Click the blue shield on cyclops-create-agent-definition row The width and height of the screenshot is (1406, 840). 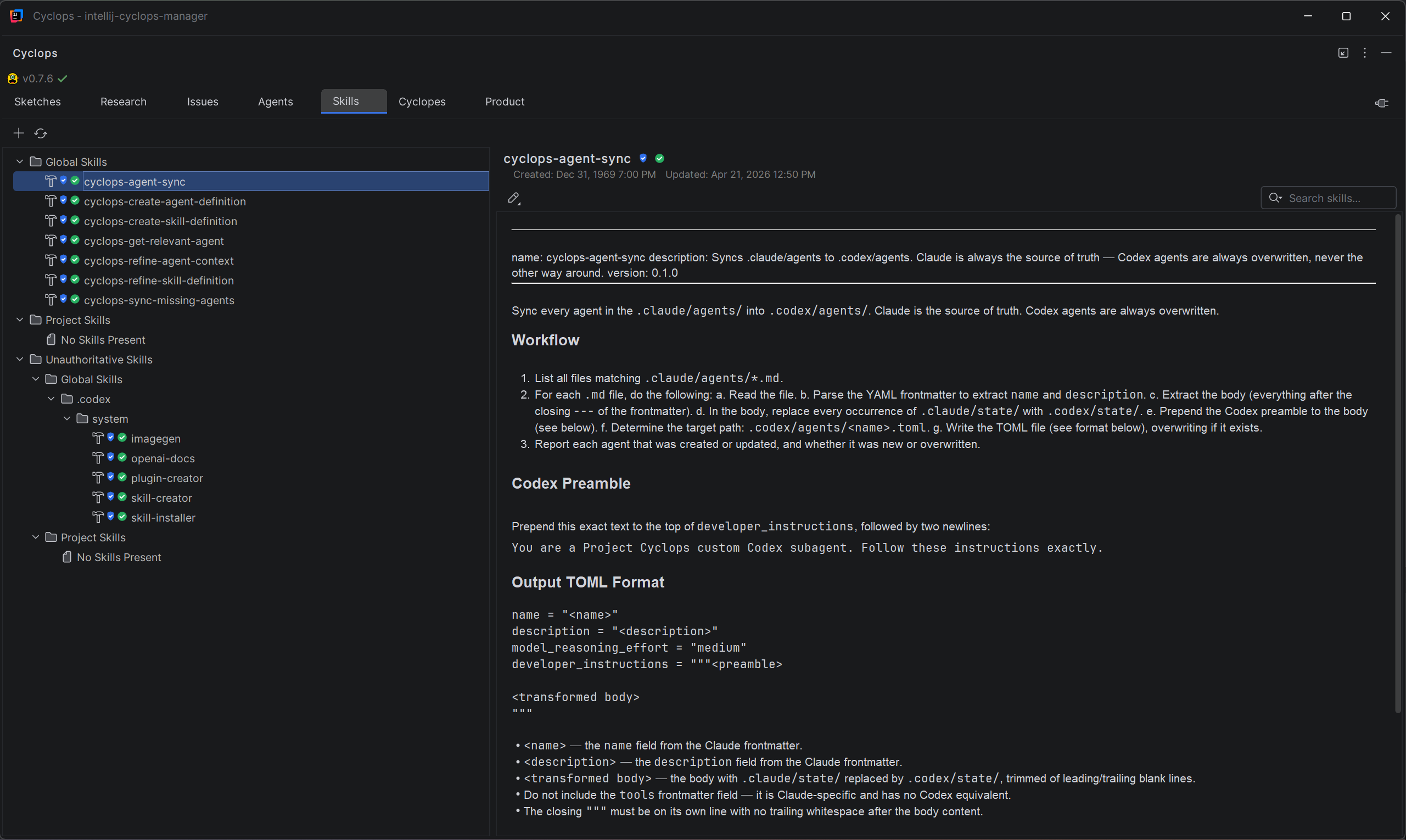point(63,200)
